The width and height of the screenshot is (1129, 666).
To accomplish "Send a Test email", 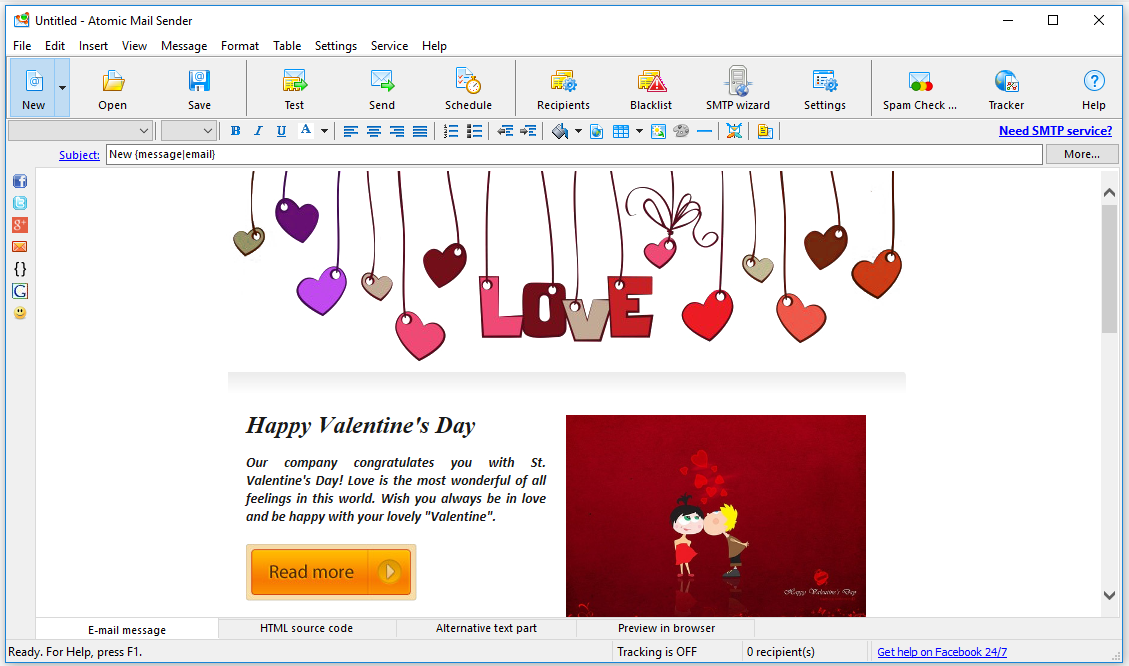I will pyautogui.click(x=294, y=89).
